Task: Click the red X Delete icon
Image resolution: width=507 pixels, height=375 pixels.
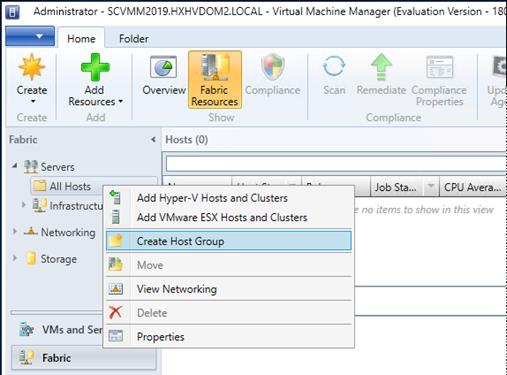Action: coord(115,312)
